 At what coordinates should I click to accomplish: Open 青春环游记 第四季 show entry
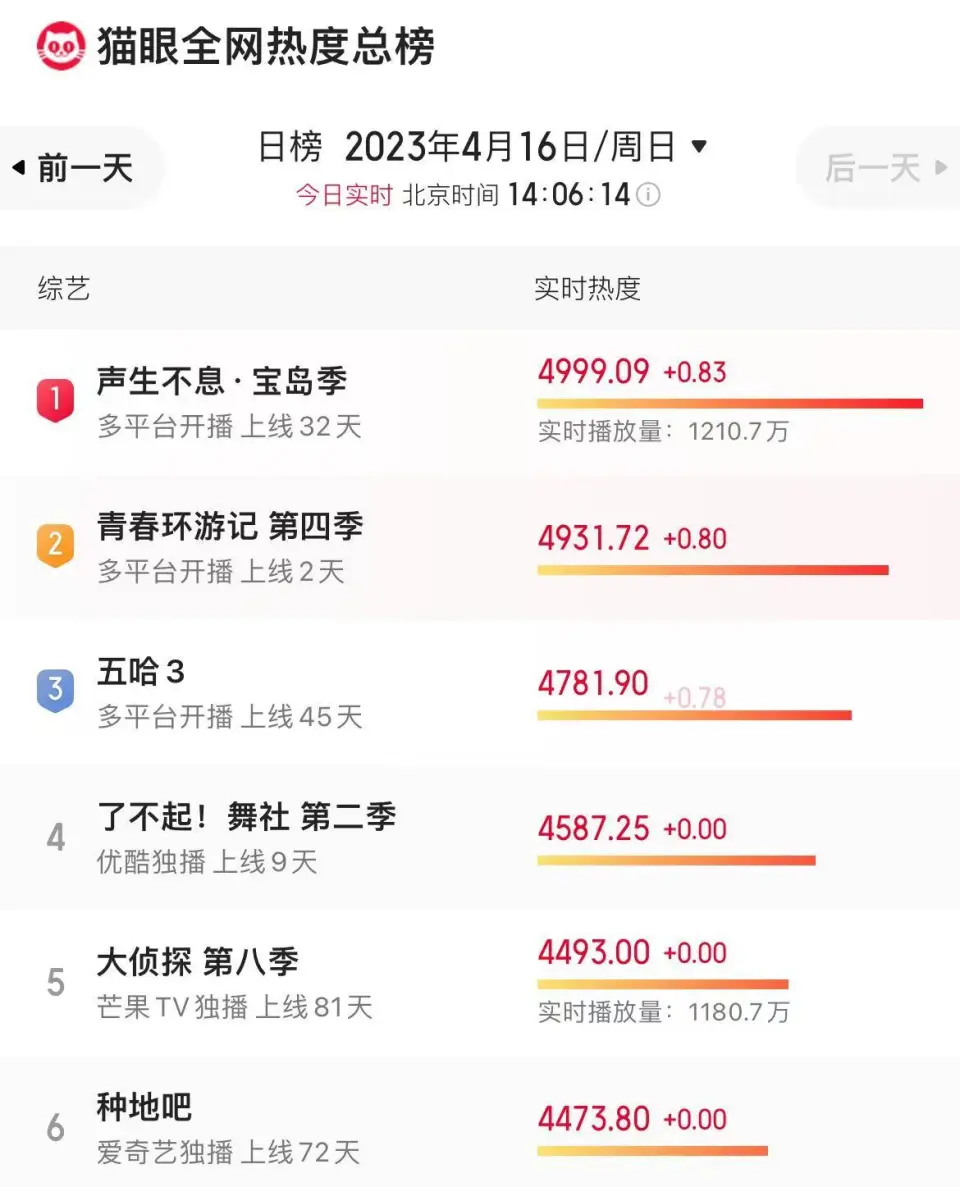click(x=230, y=526)
